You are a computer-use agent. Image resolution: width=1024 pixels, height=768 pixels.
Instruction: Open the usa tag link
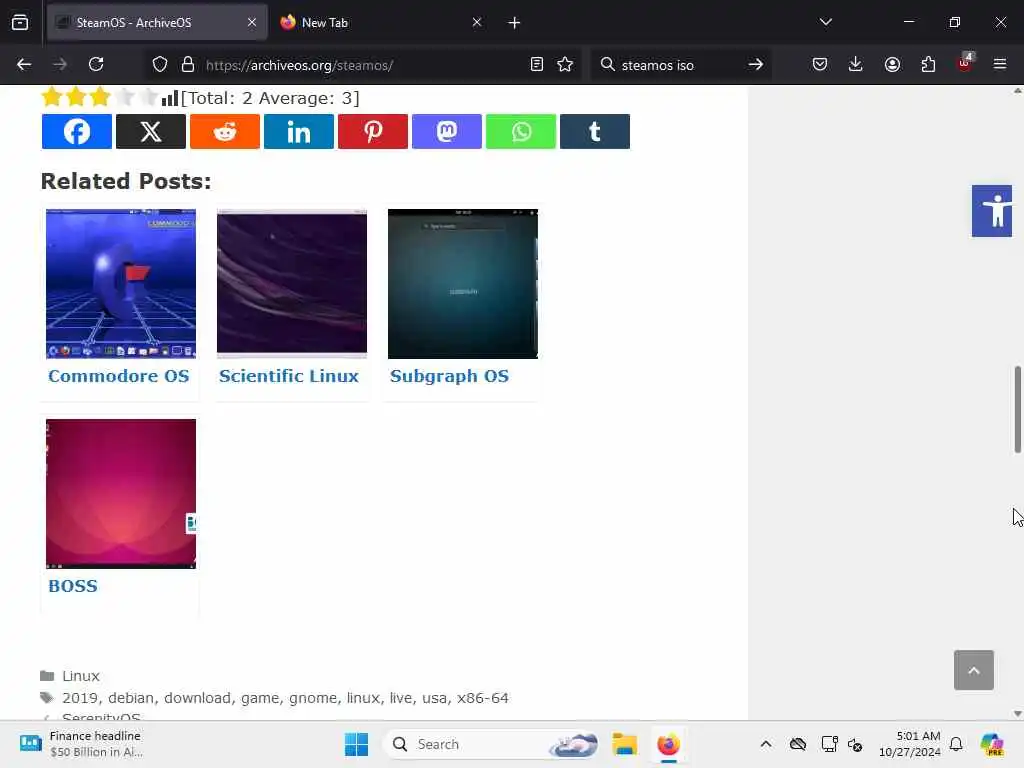tap(434, 698)
